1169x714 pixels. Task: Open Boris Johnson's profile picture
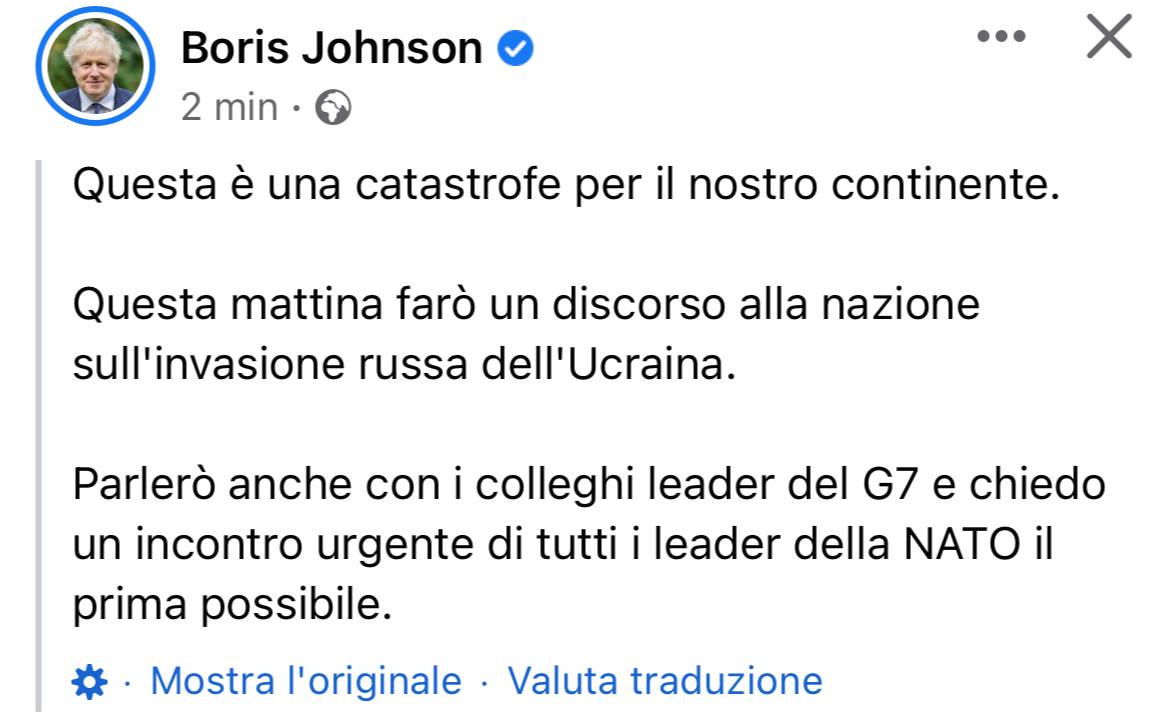95,68
